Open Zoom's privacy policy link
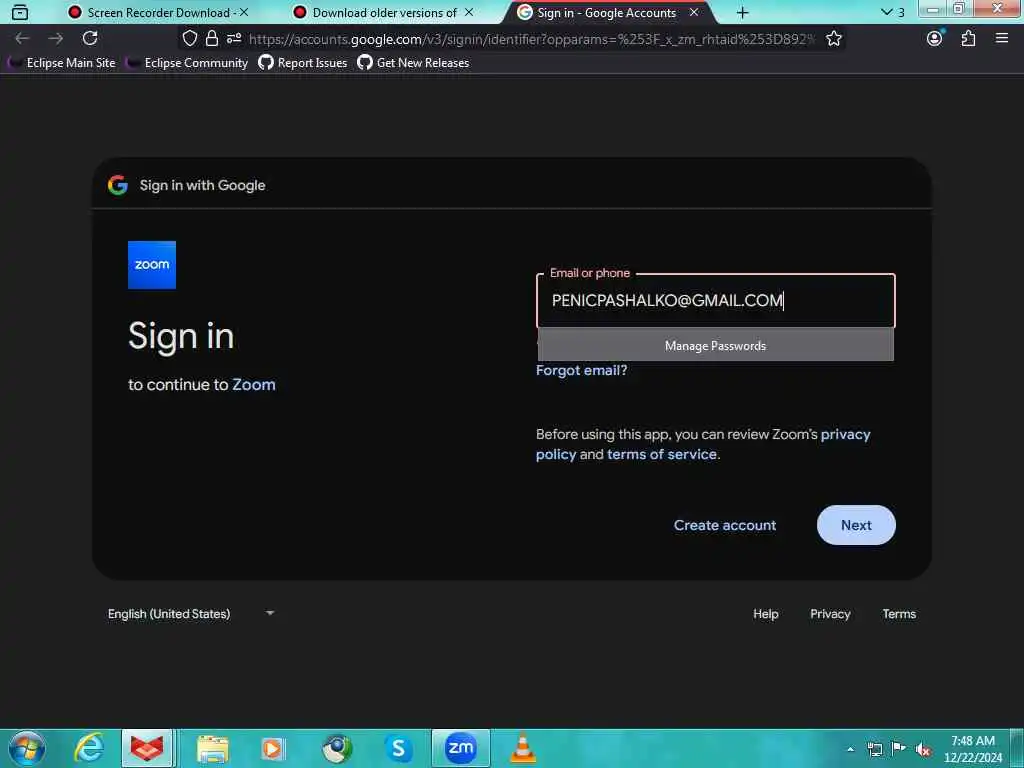Viewport: 1024px width, 768px height. [846, 434]
